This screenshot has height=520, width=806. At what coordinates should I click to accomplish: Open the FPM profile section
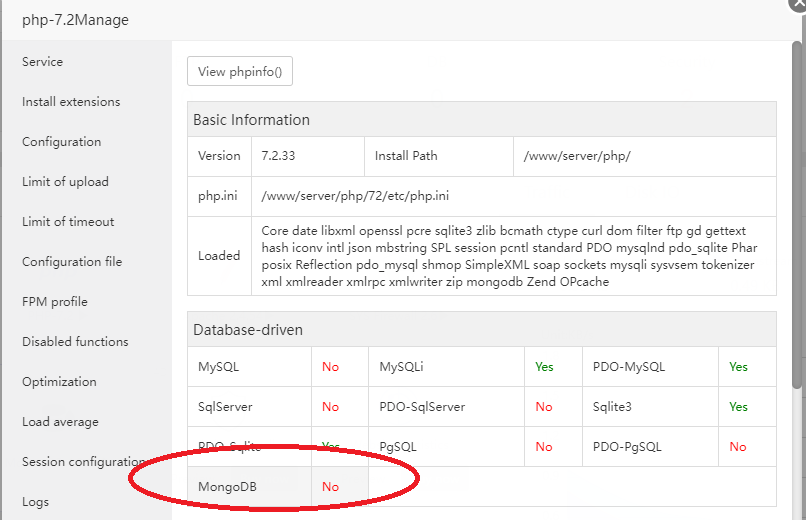(55, 302)
